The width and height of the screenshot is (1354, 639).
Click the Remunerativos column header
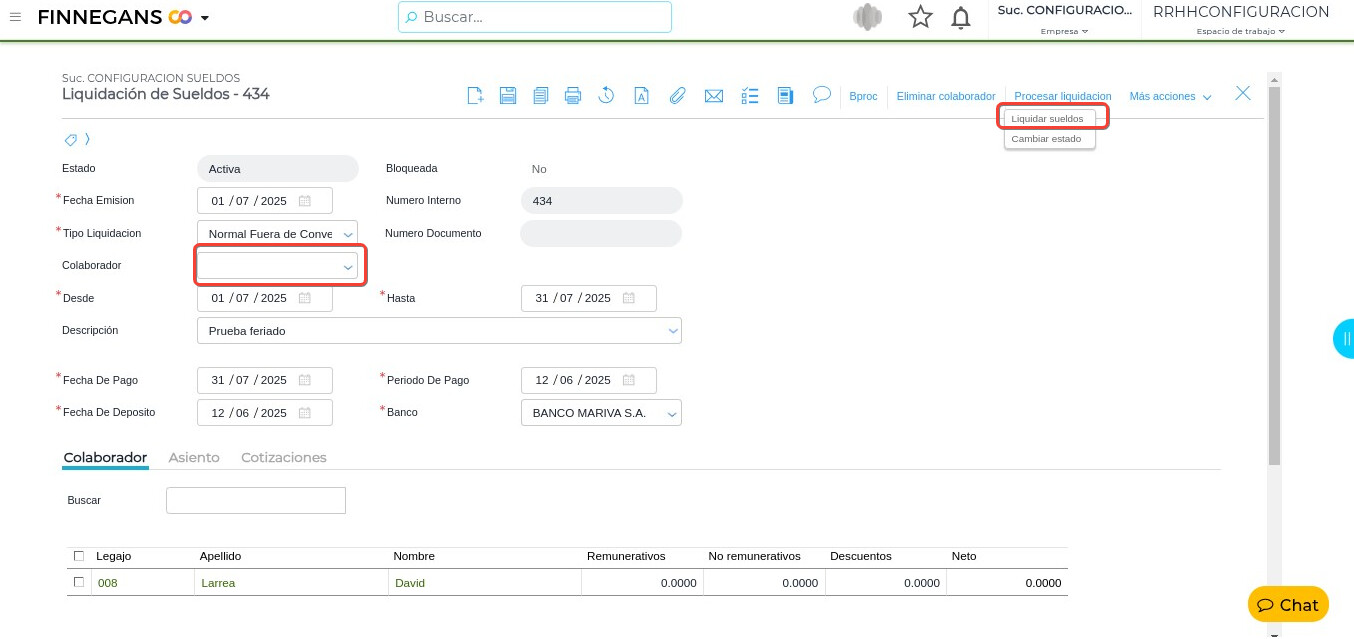click(626, 556)
